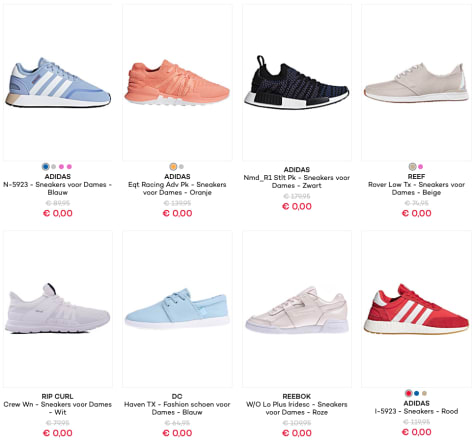Choose grey color swatch under N-5923 shoe

tap(54, 167)
